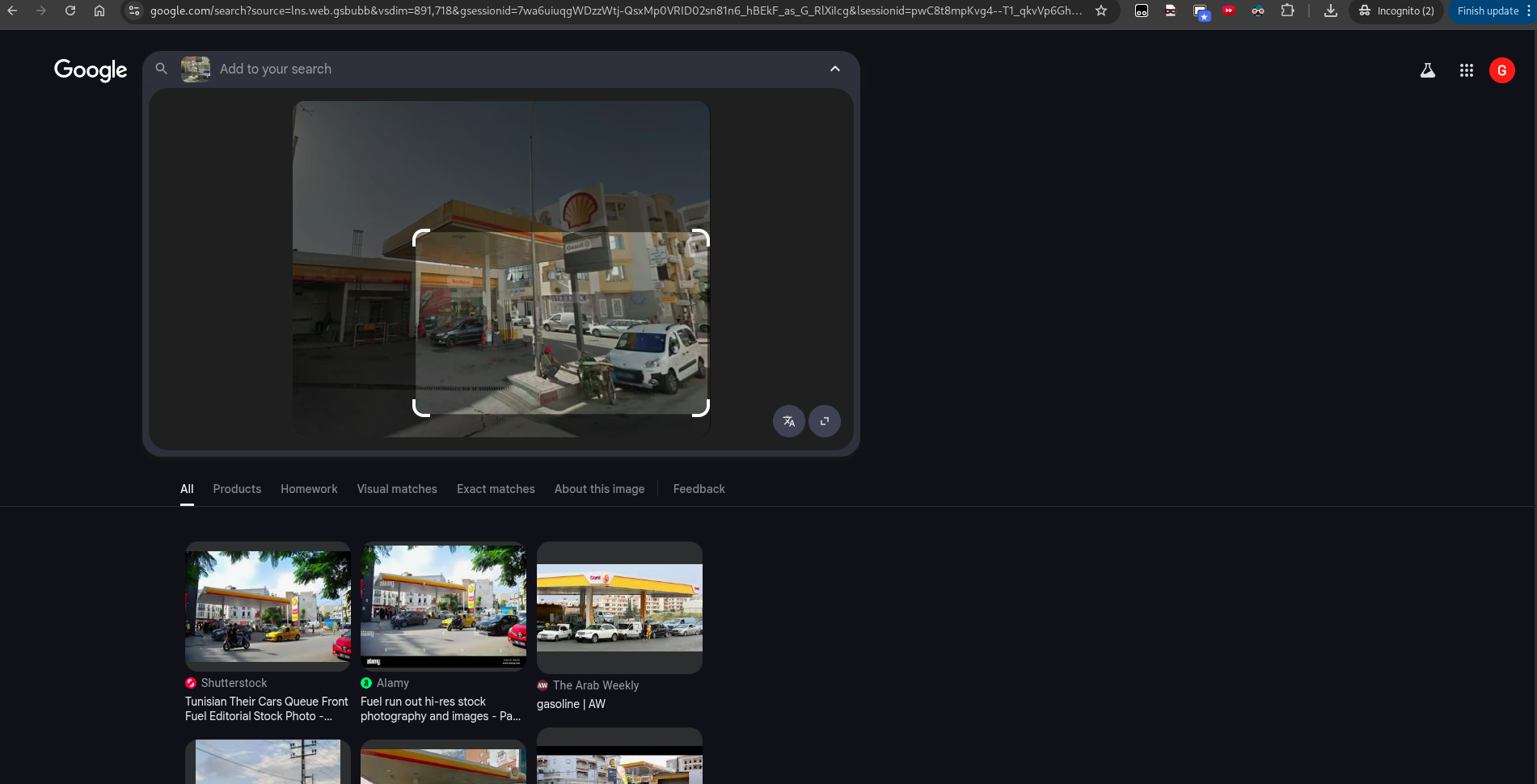Viewport: 1537px width, 784px height.
Task: Click the expand image fullscreen icon
Action: tap(824, 421)
